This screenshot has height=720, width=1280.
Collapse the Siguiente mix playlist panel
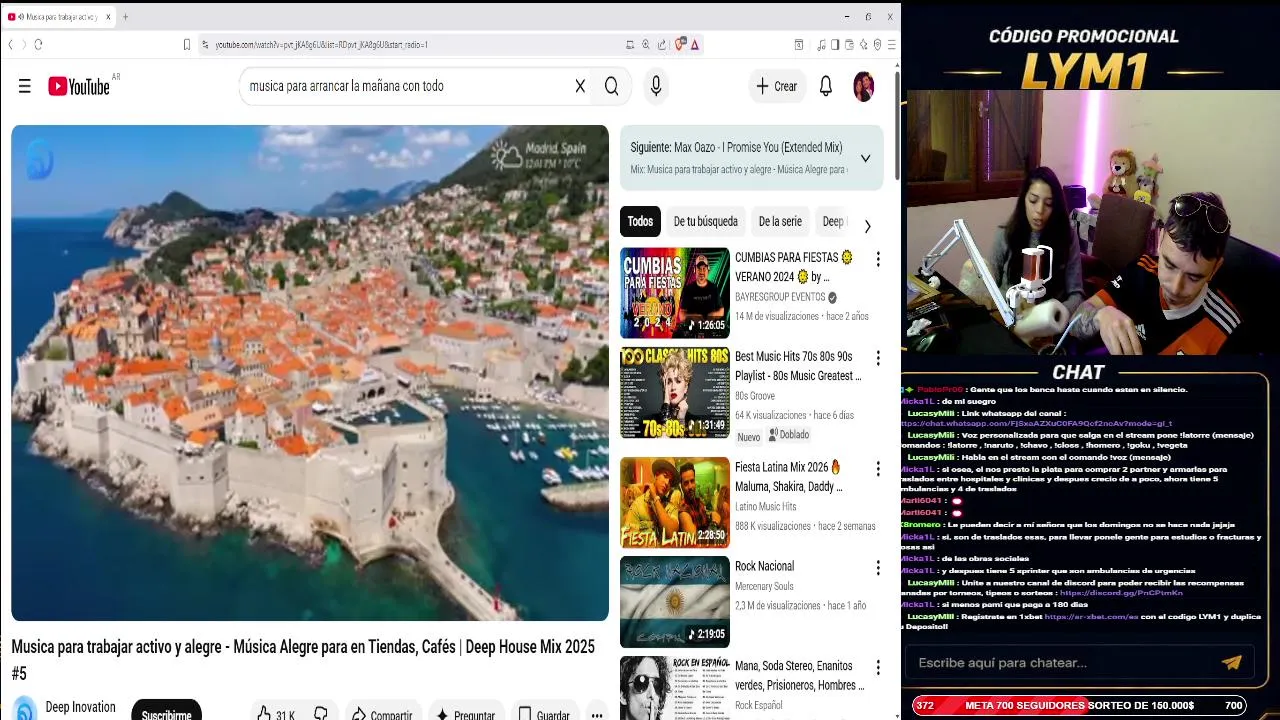tap(865, 158)
